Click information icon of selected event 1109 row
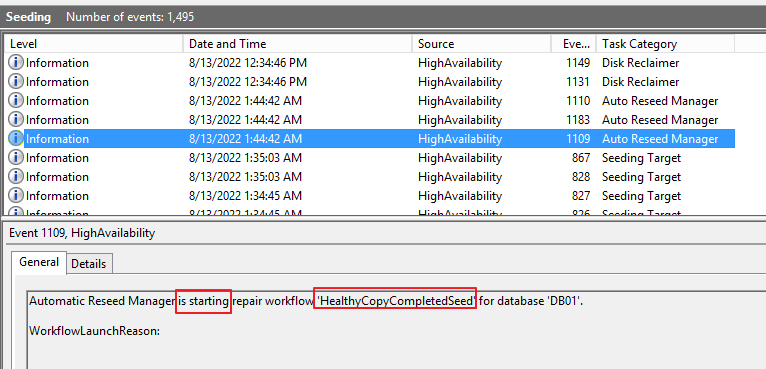766x369 pixels. coord(16,139)
